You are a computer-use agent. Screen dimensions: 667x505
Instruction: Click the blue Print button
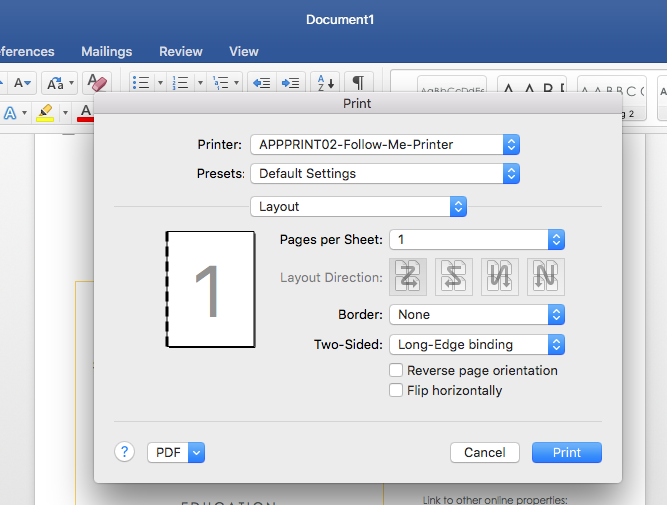(x=567, y=452)
